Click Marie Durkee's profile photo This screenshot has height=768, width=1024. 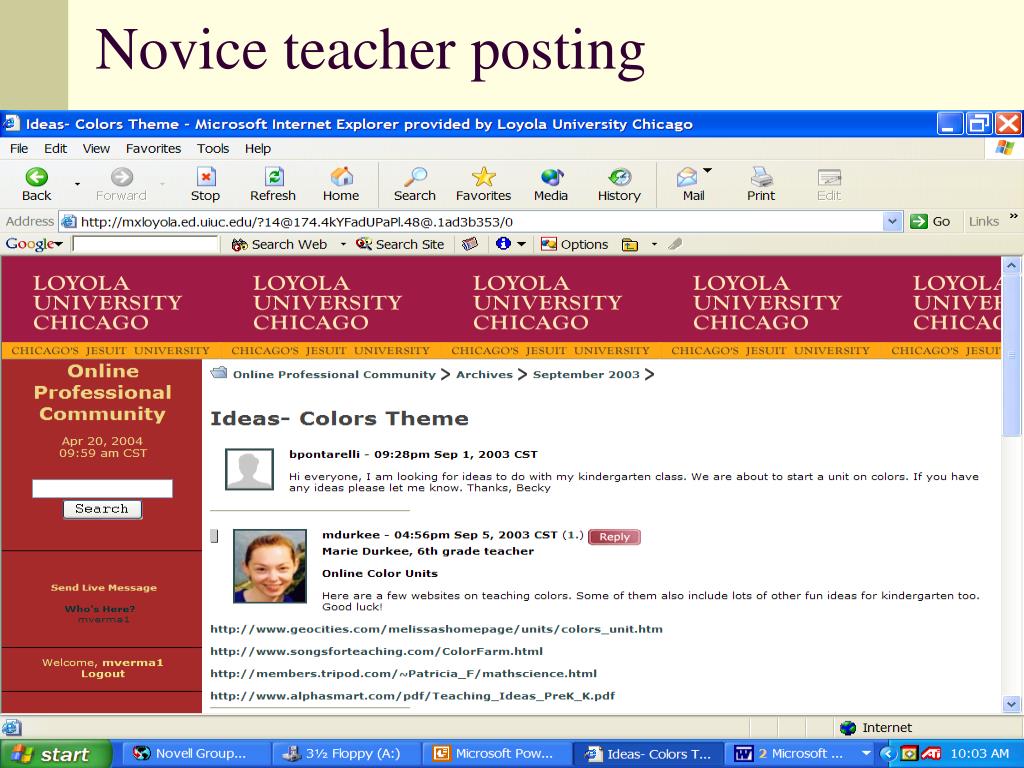[270, 566]
